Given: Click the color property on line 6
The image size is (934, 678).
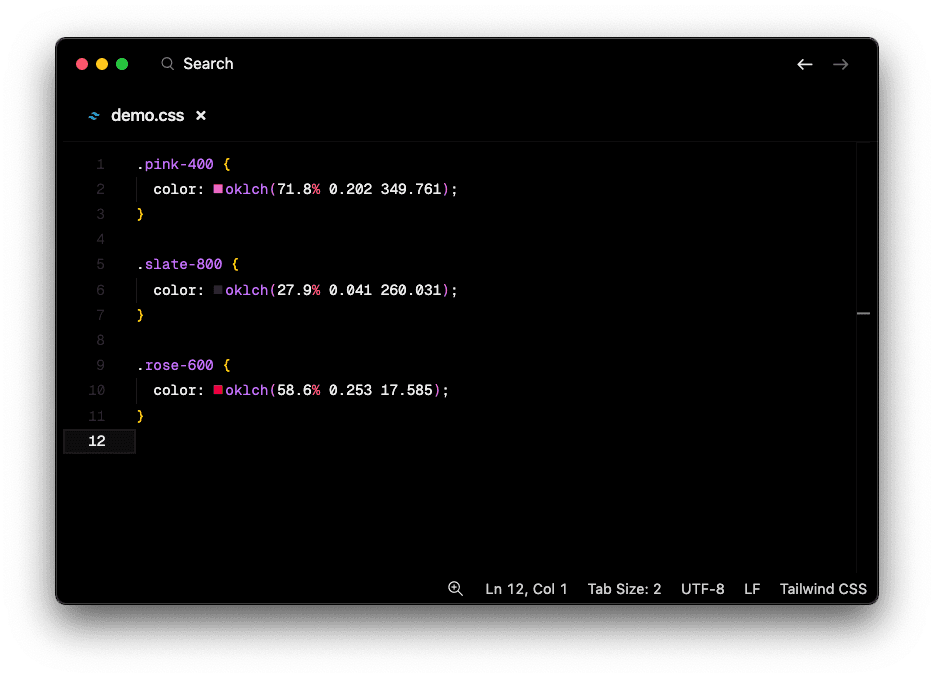Looking at the screenshot, I should 175,290.
